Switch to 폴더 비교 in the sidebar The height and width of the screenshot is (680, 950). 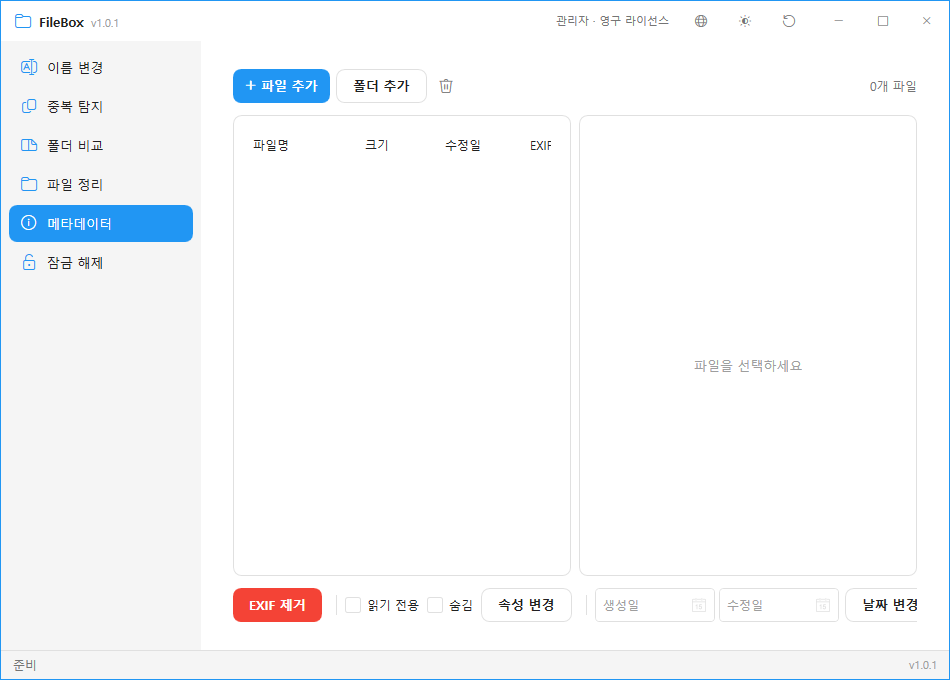point(101,145)
